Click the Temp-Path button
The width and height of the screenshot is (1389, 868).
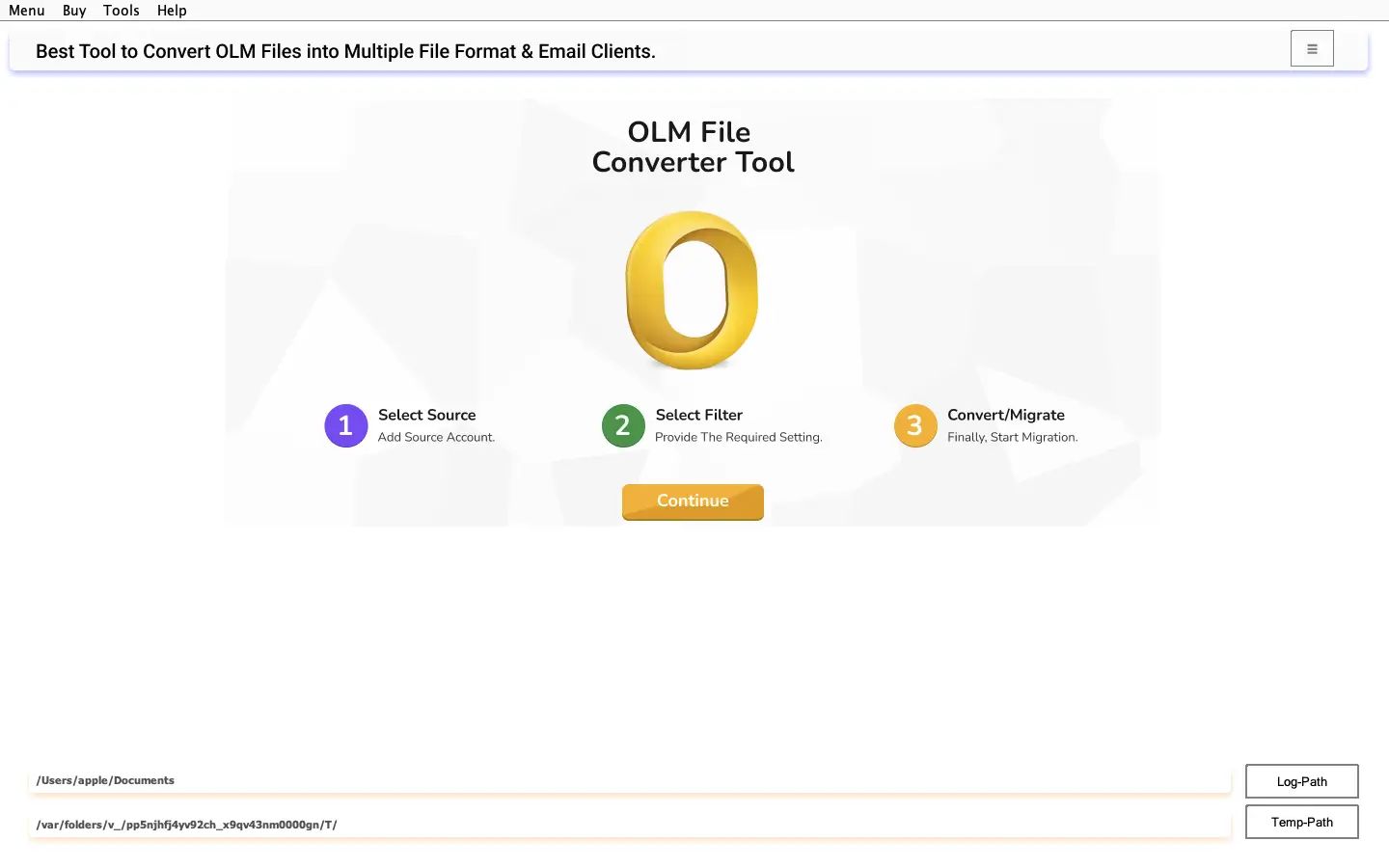(x=1301, y=822)
